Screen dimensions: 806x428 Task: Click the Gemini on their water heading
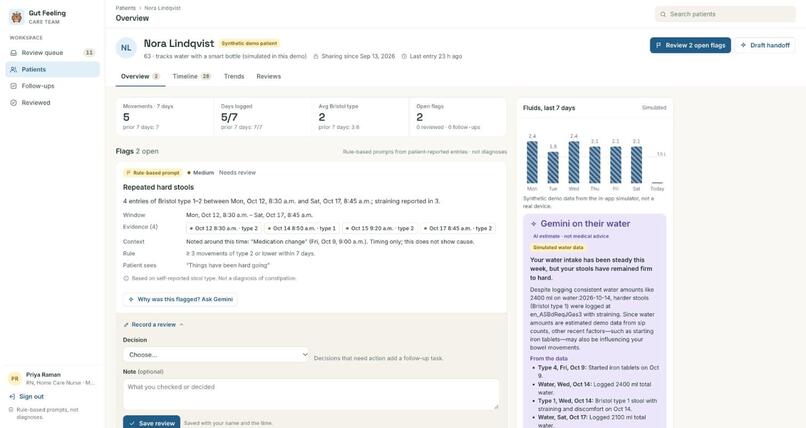585,224
